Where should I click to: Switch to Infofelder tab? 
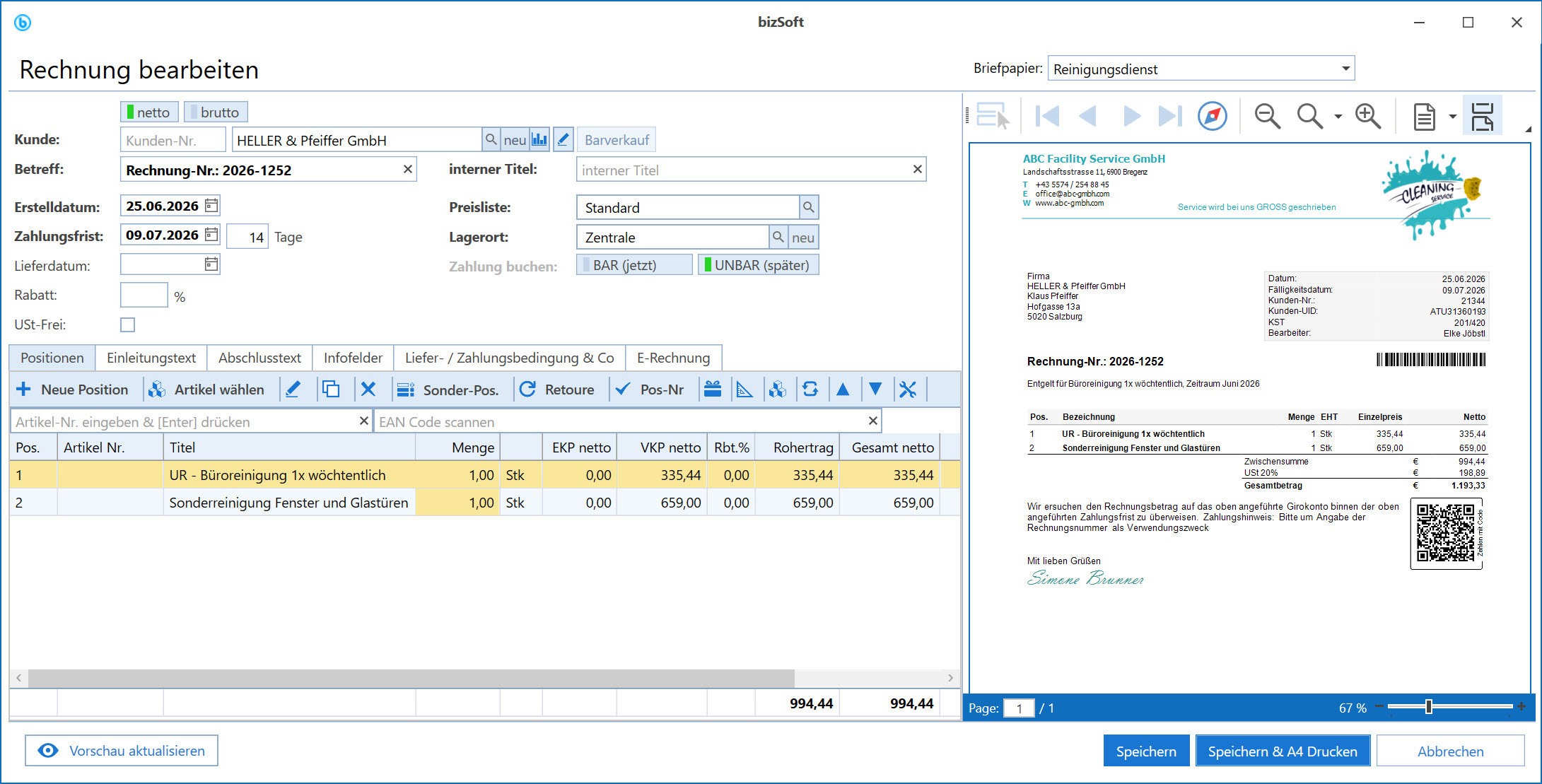pos(353,358)
